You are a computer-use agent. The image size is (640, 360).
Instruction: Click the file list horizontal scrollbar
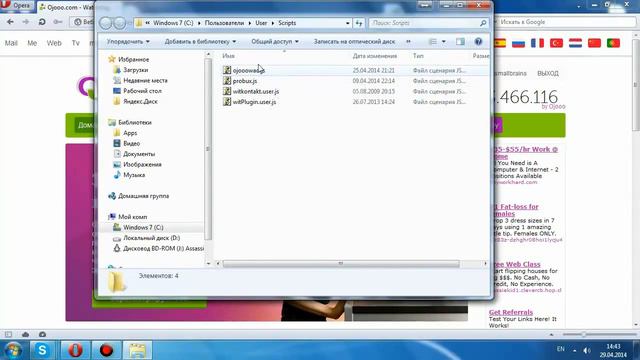point(340,264)
